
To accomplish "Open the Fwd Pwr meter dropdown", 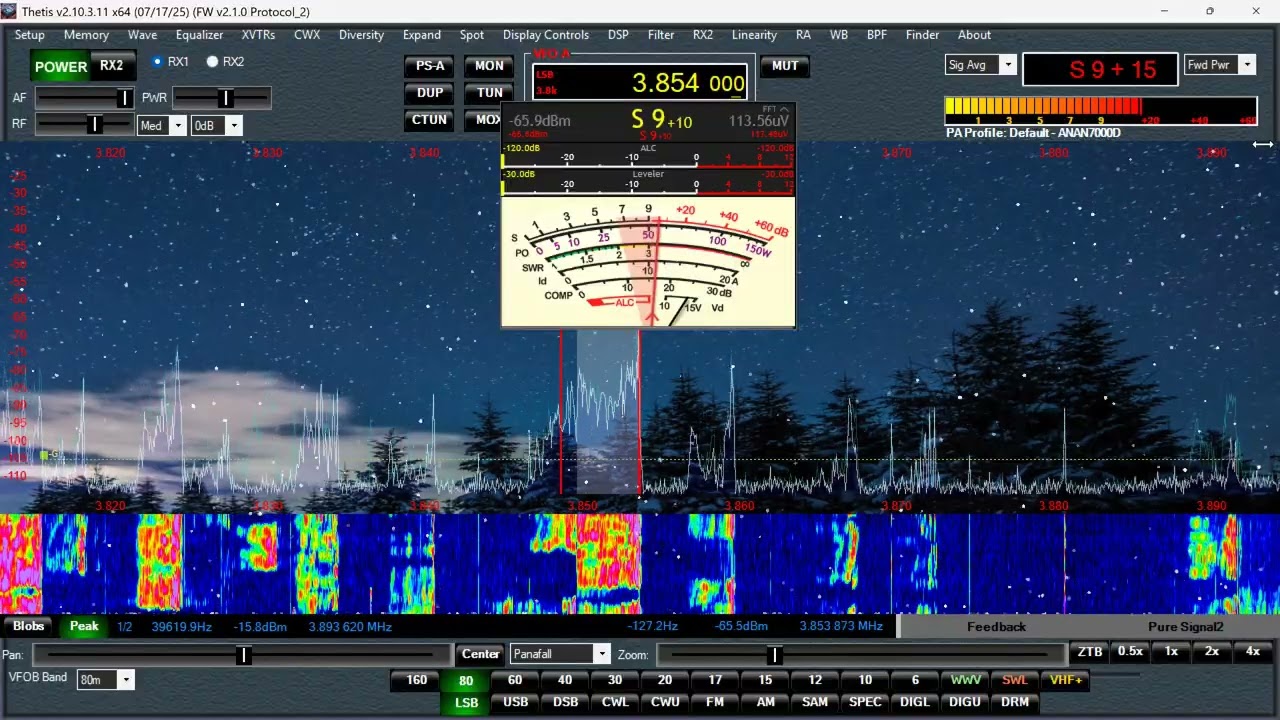I will click(x=1246, y=65).
